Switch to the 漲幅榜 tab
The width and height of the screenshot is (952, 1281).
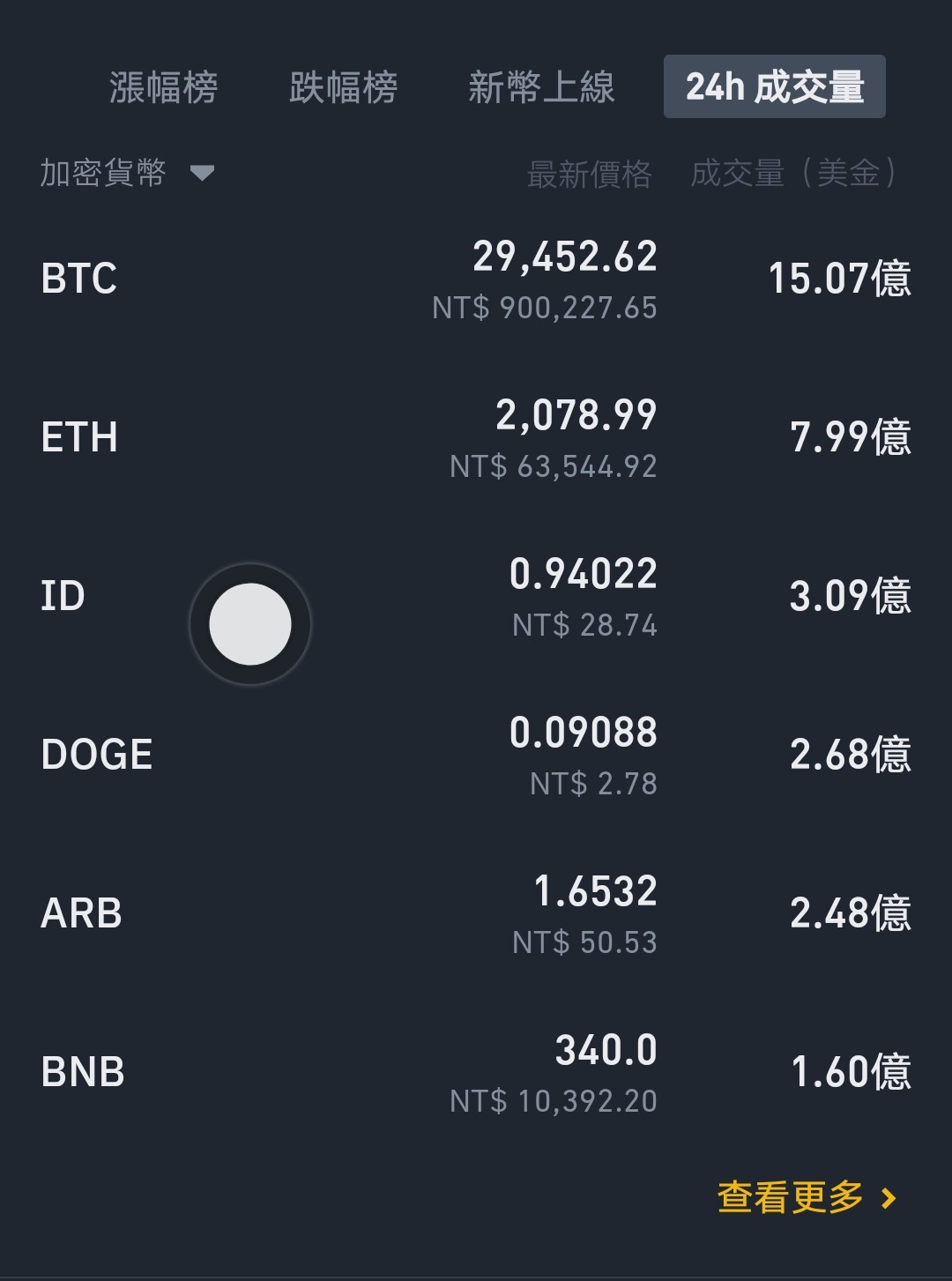(163, 87)
